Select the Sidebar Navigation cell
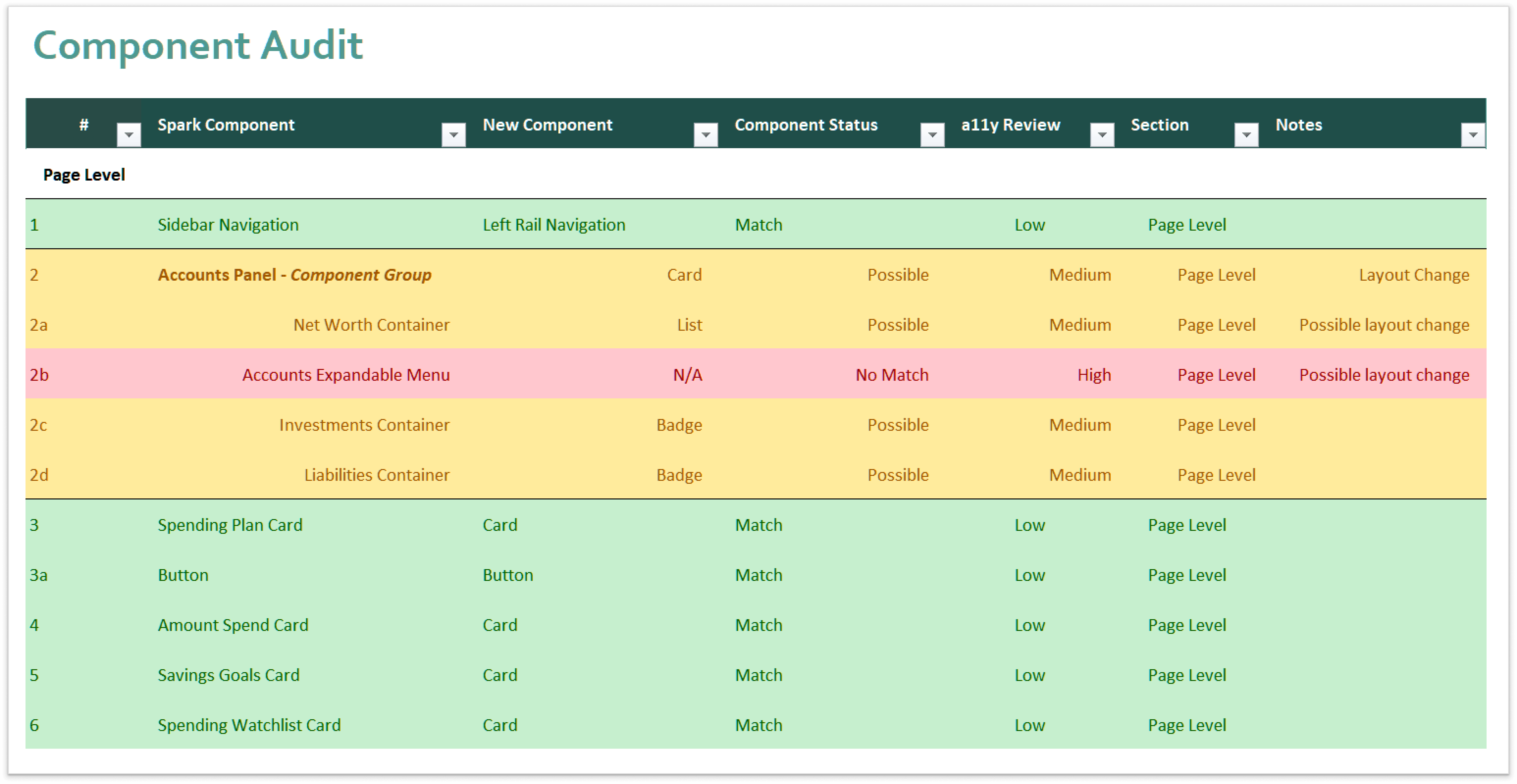This screenshot has width=1517, height=784. [x=228, y=225]
